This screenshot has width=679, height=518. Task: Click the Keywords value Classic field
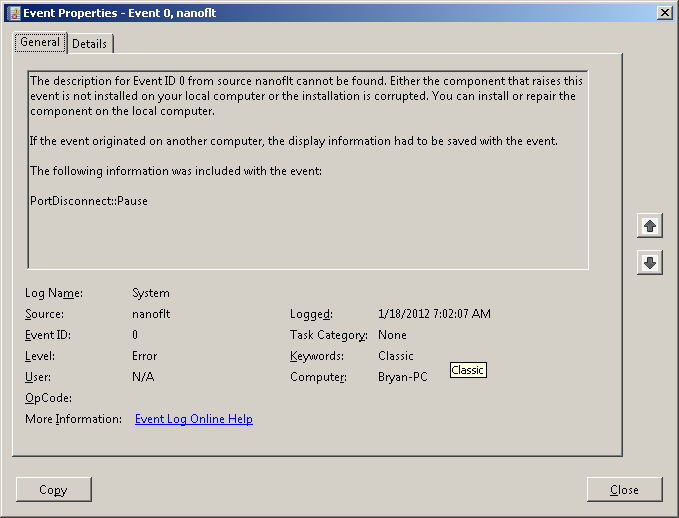(x=396, y=356)
